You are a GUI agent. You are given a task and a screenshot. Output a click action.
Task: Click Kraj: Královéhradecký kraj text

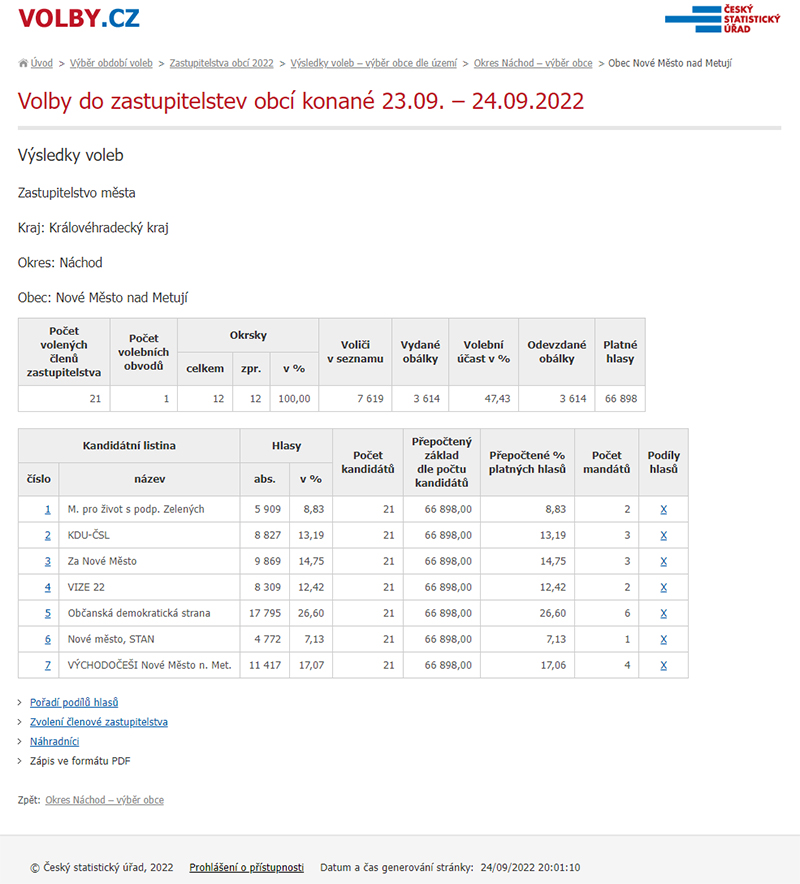pyautogui.click(x=93, y=228)
